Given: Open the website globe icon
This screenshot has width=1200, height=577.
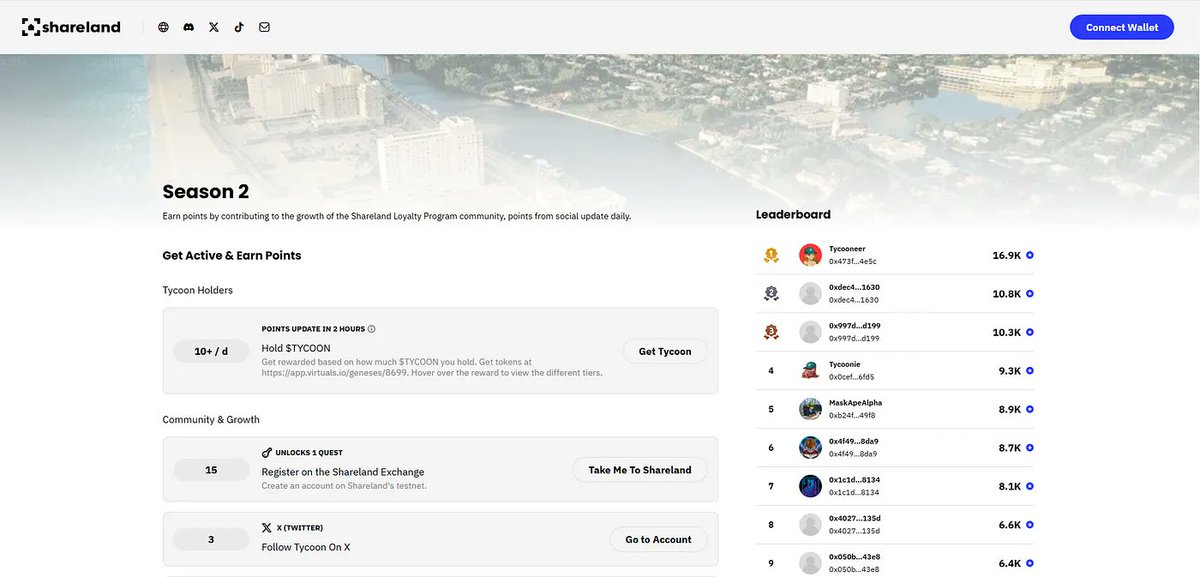Looking at the screenshot, I should click(x=163, y=27).
